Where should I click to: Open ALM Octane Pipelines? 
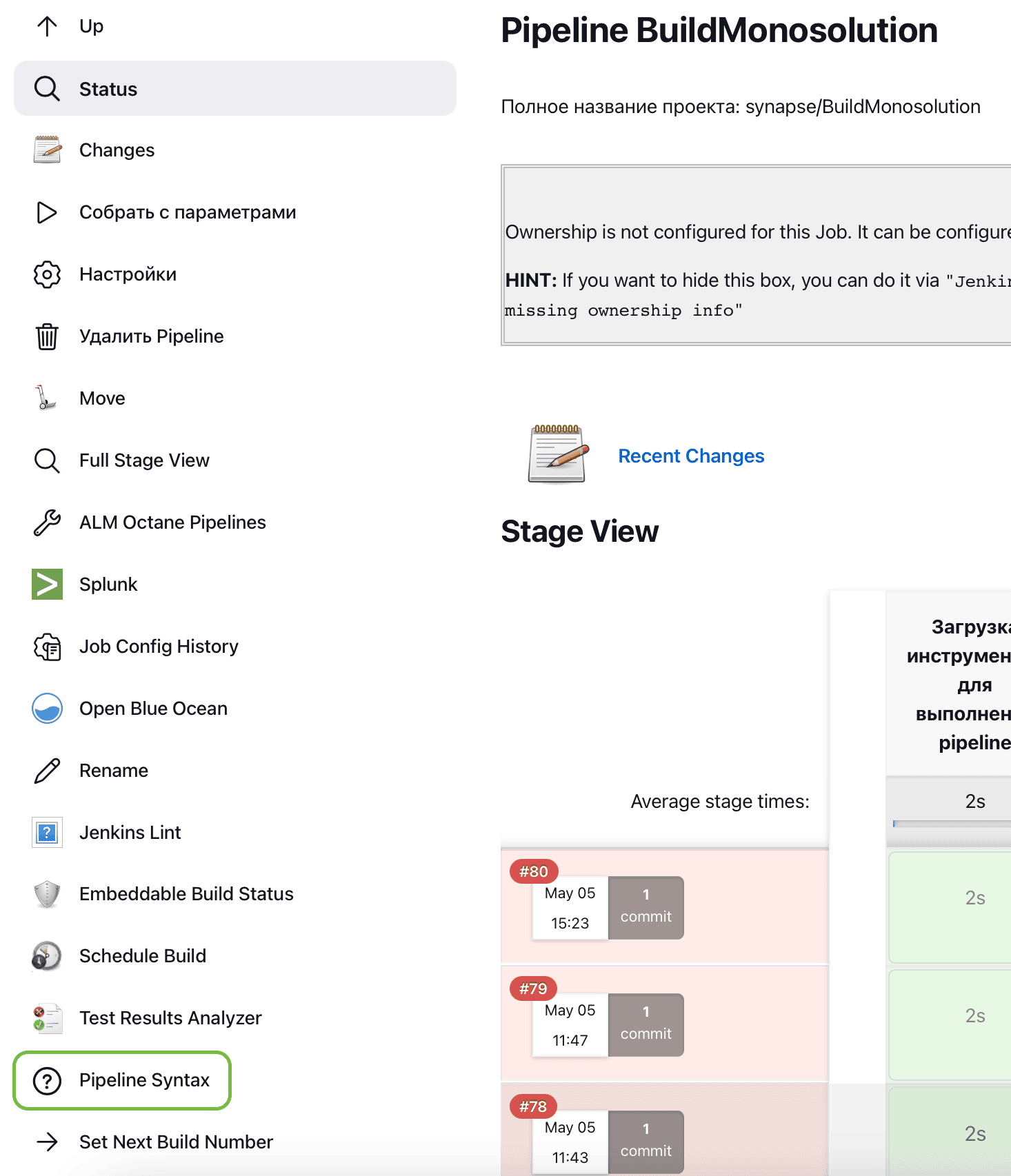[172, 523]
